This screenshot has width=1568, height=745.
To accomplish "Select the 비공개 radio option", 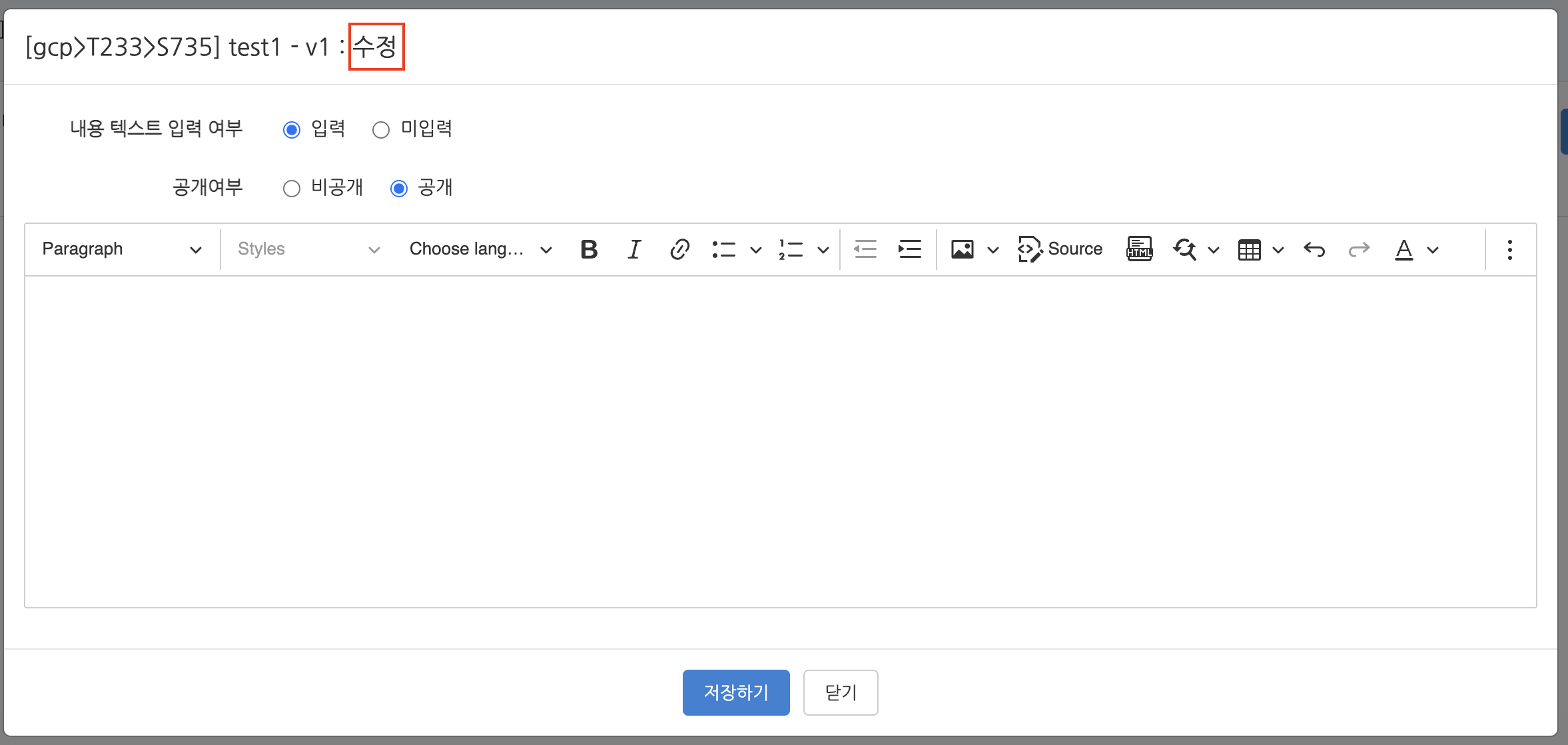I will click(x=292, y=189).
